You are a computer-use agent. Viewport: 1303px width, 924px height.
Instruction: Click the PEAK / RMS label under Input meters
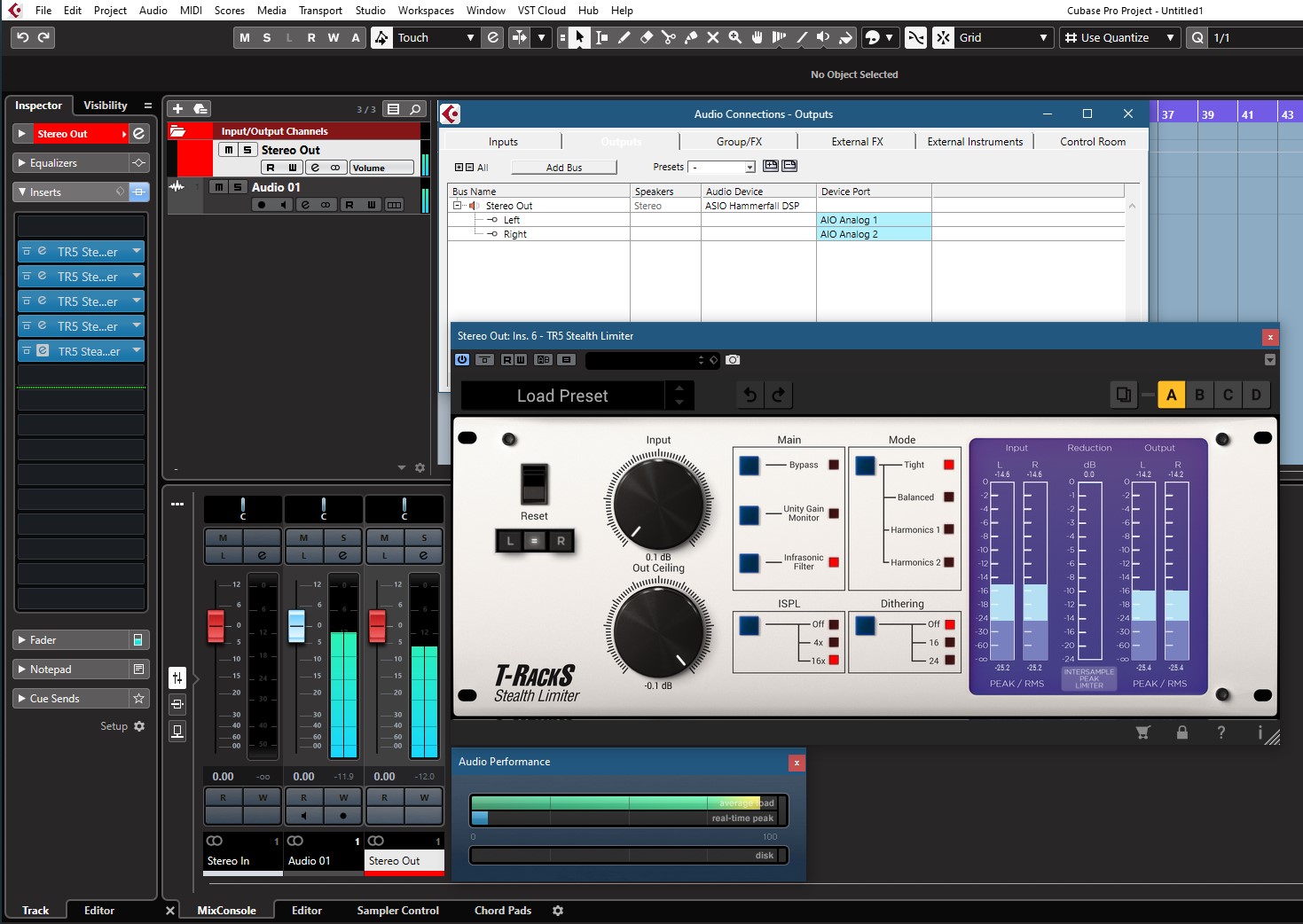1016,684
